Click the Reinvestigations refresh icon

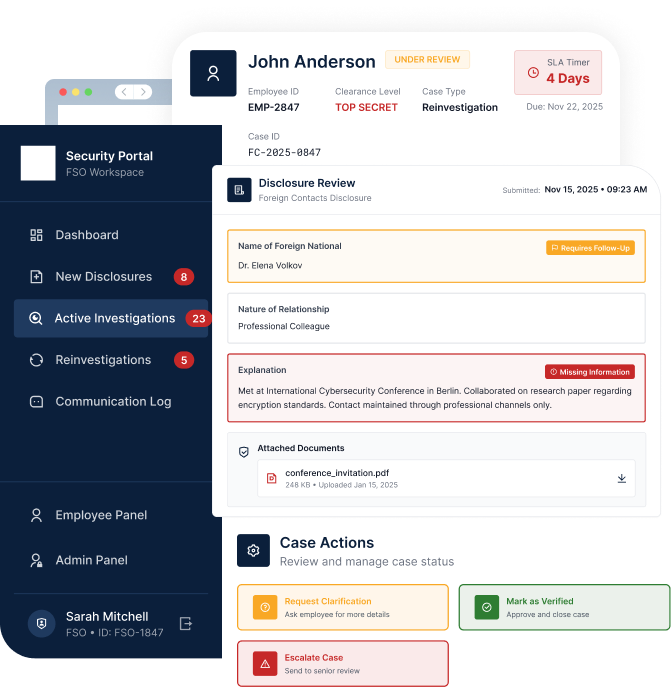pos(36,360)
